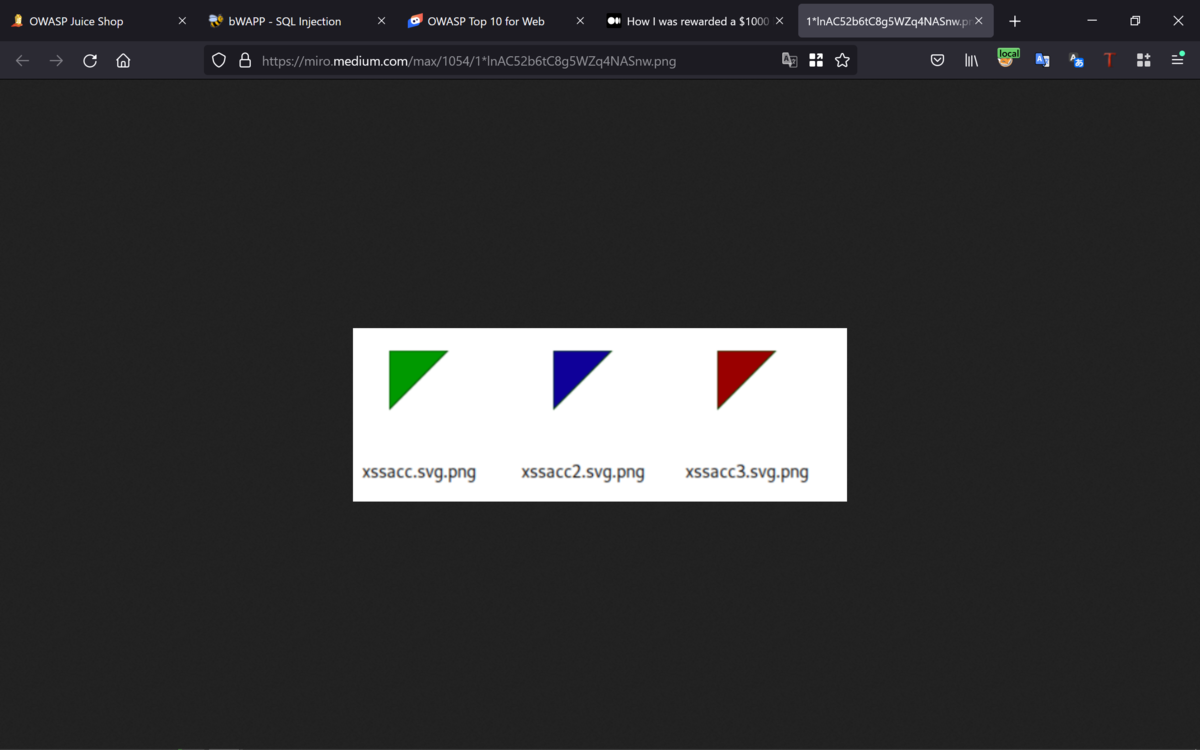The height and width of the screenshot is (750, 1200).
Task: Go forward to the next page
Action: point(56,61)
